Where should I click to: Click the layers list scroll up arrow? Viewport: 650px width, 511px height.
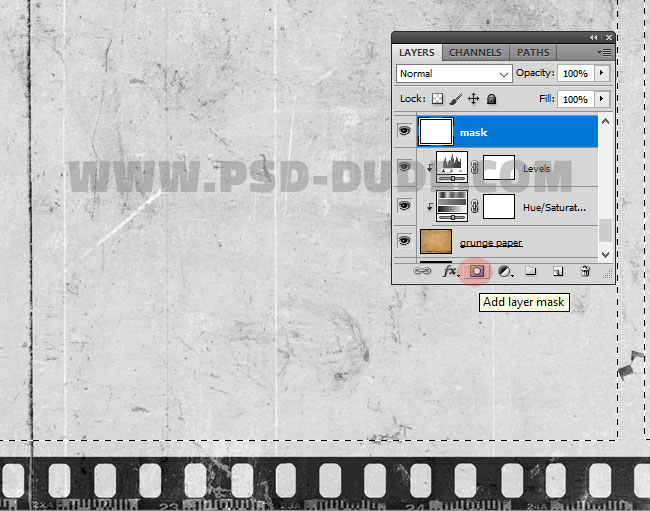point(605,121)
